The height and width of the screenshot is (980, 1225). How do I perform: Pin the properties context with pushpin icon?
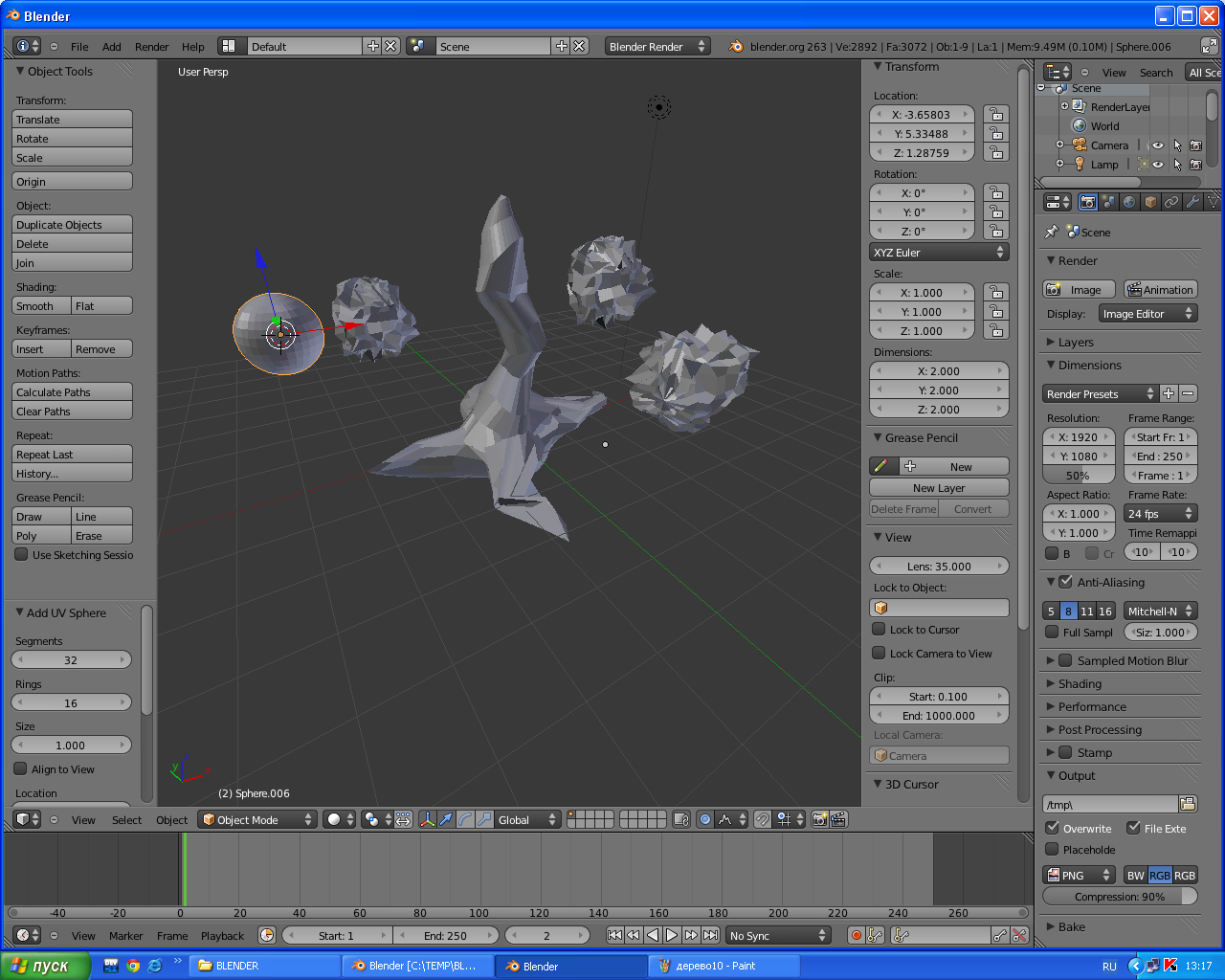click(1051, 232)
